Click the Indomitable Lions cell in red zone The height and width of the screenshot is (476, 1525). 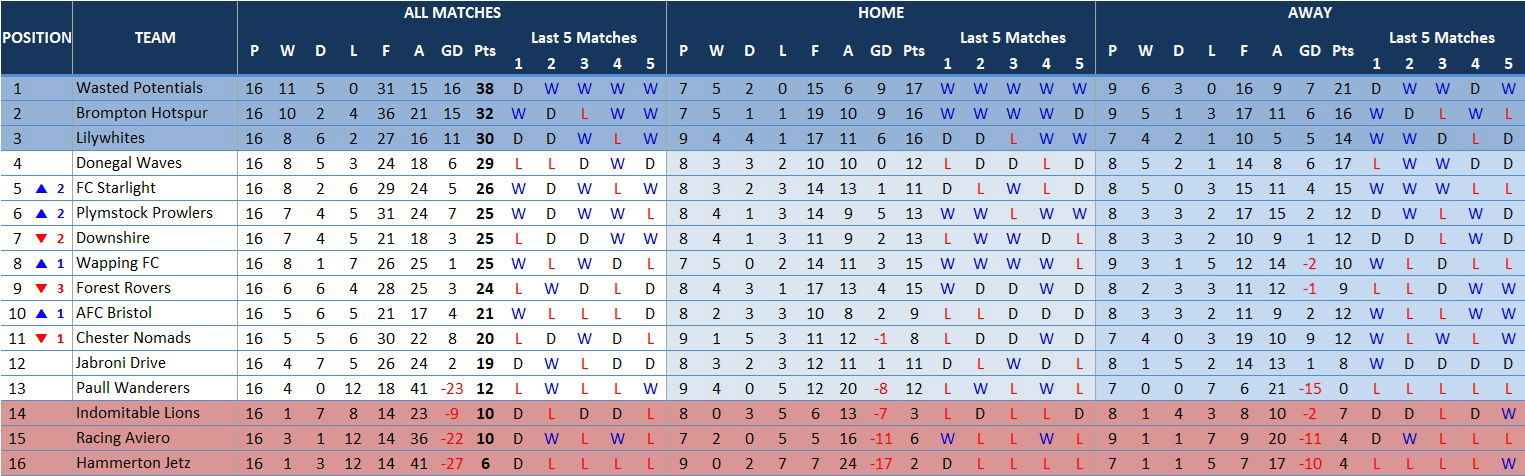[x=137, y=413]
